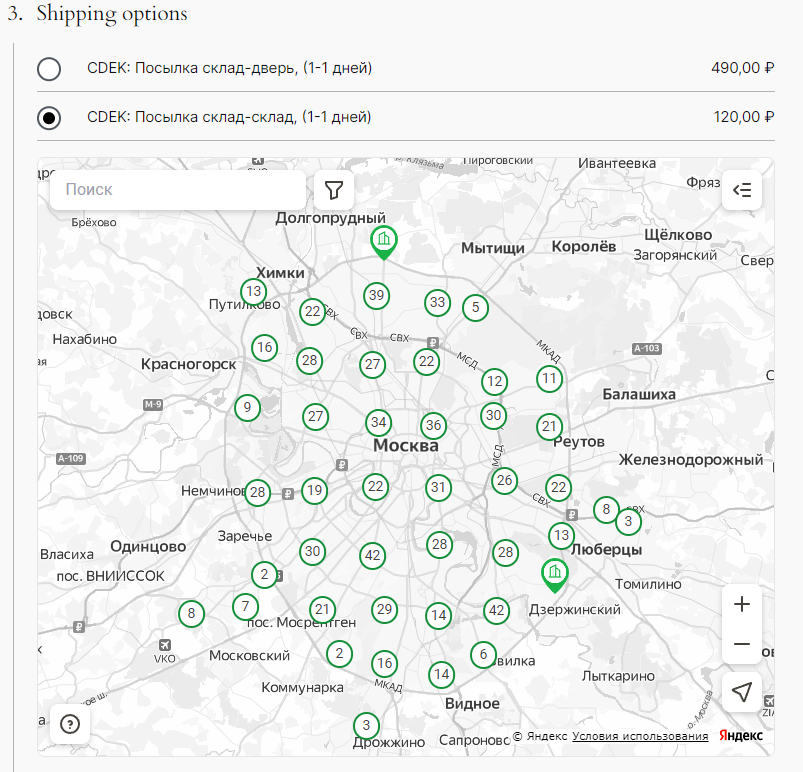The width and height of the screenshot is (803, 772).
Task: Open cluster 3 above Дрожжино
Action: click(366, 725)
